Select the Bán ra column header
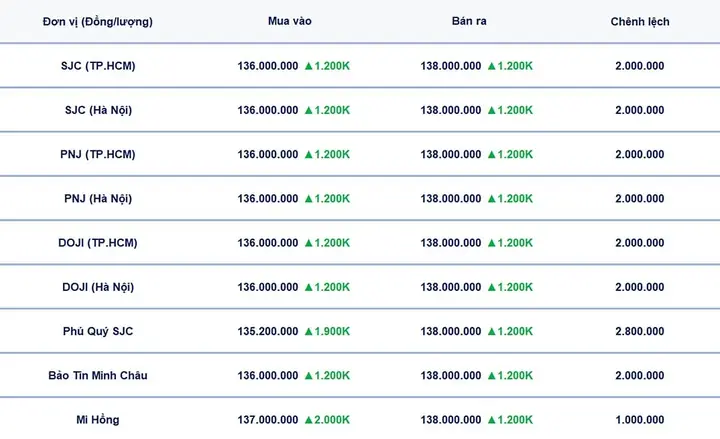 [x=469, y=21]
